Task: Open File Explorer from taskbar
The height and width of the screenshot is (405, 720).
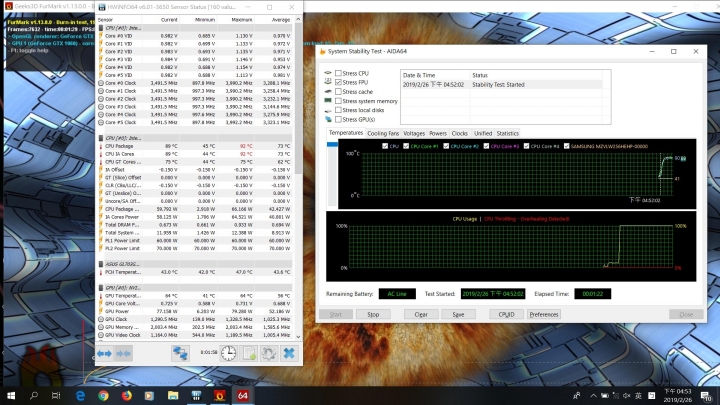Action: click(x=173, y=395)
